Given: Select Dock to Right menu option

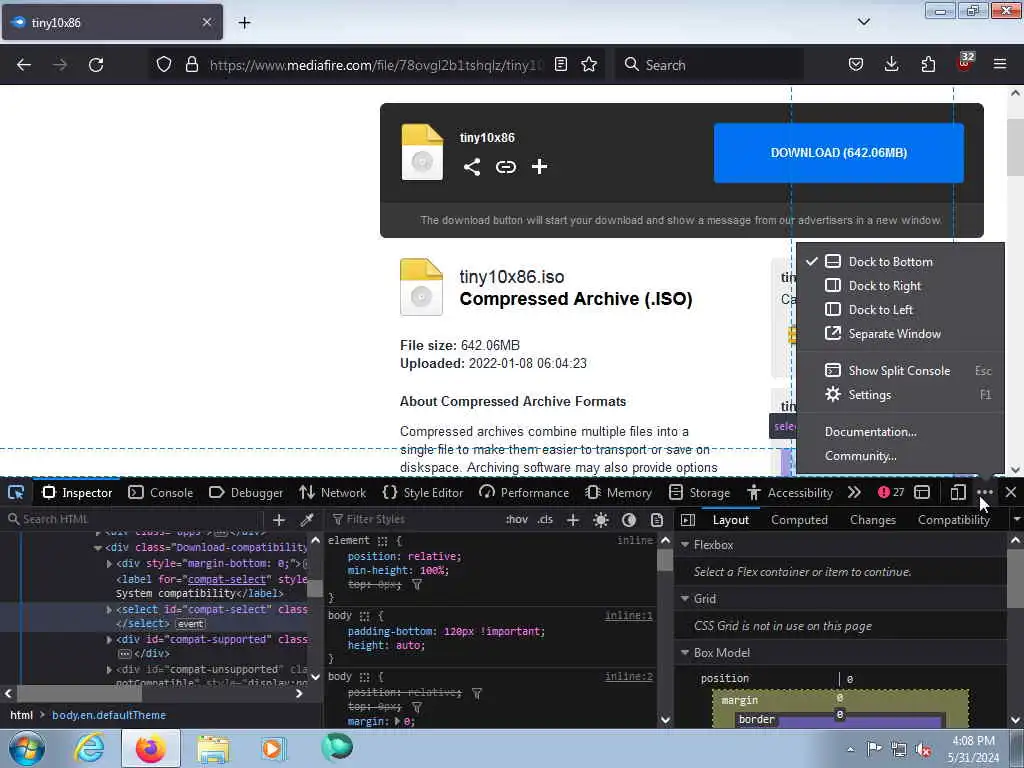Looking at the screenshot, I should [x=901, y=285].
